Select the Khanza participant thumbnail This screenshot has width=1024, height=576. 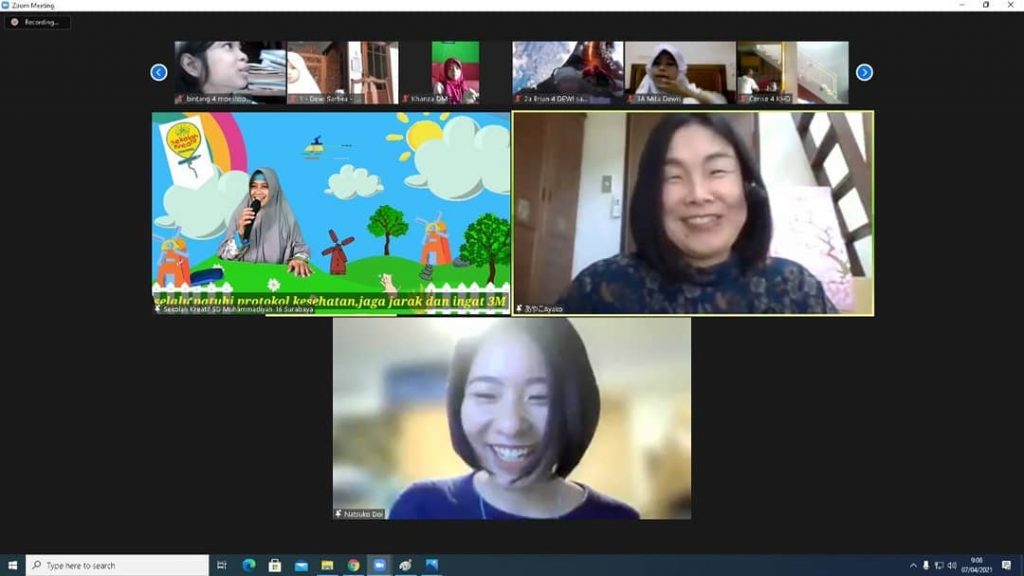[x=455, y=72]
